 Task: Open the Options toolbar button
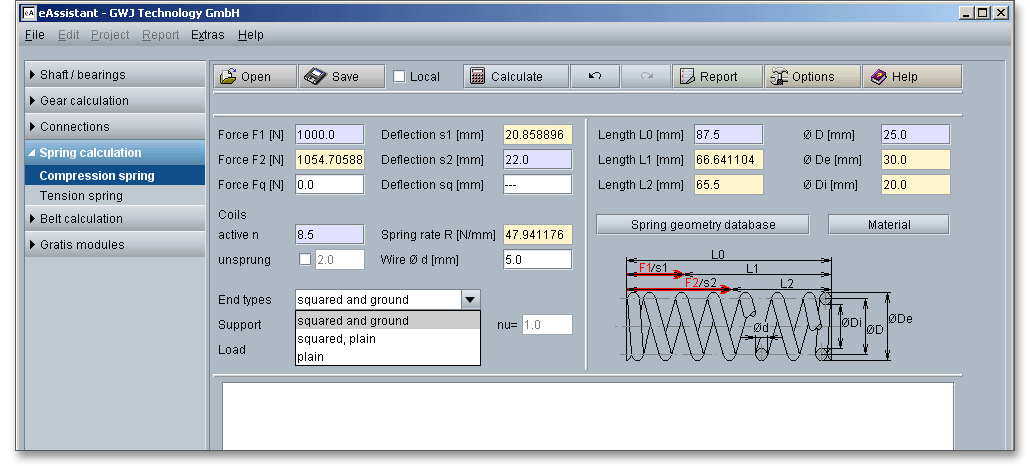tap(811, 77)
